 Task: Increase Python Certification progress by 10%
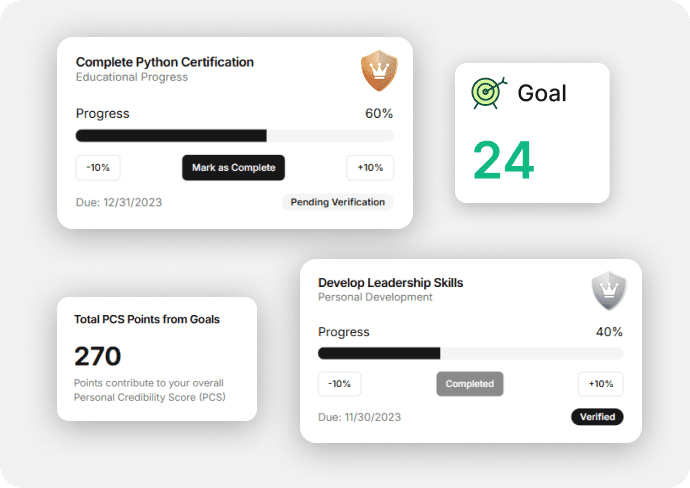point(370,168)
